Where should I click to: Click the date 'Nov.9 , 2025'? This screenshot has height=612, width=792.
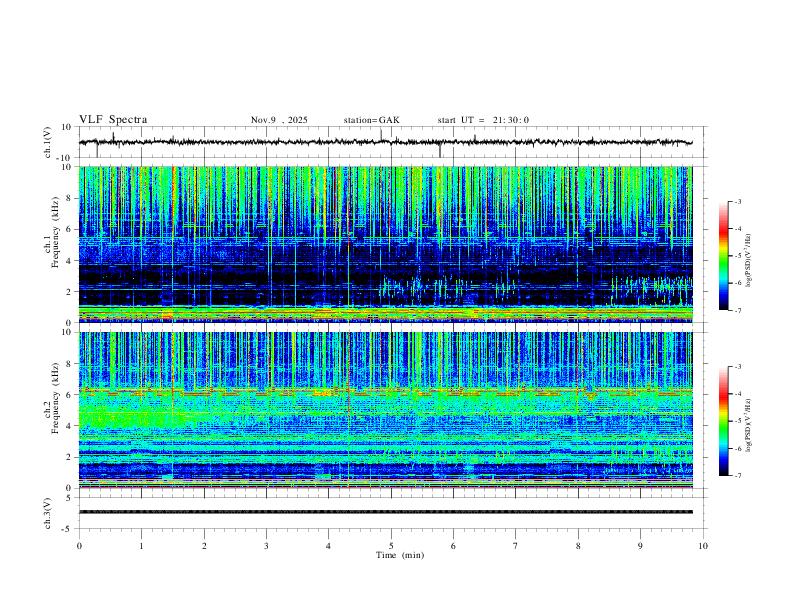pyautogui.click(x=279, y=120)
